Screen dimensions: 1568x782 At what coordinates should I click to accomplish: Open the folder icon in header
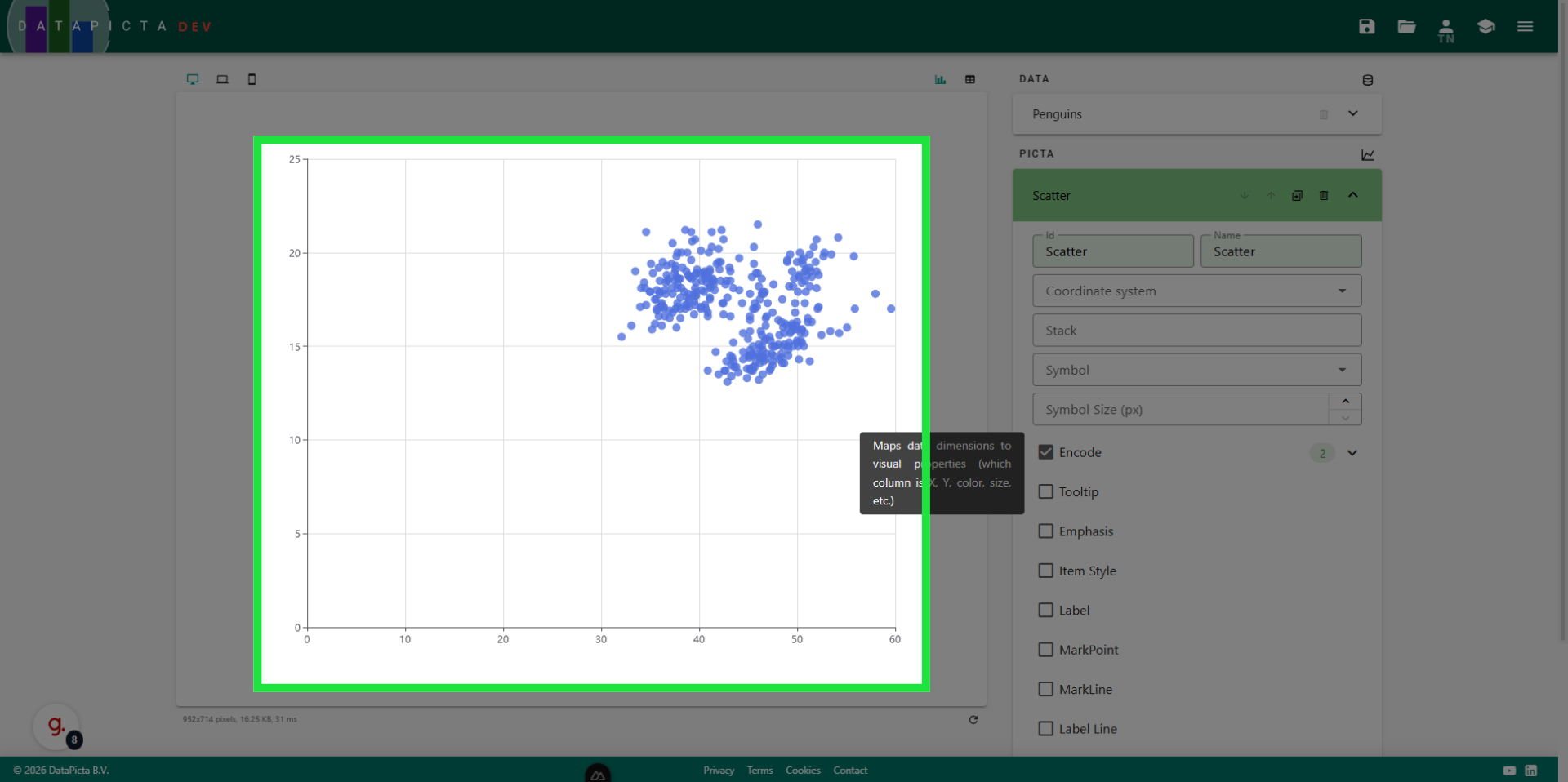pyautogui.click(x=1406, y=26)
